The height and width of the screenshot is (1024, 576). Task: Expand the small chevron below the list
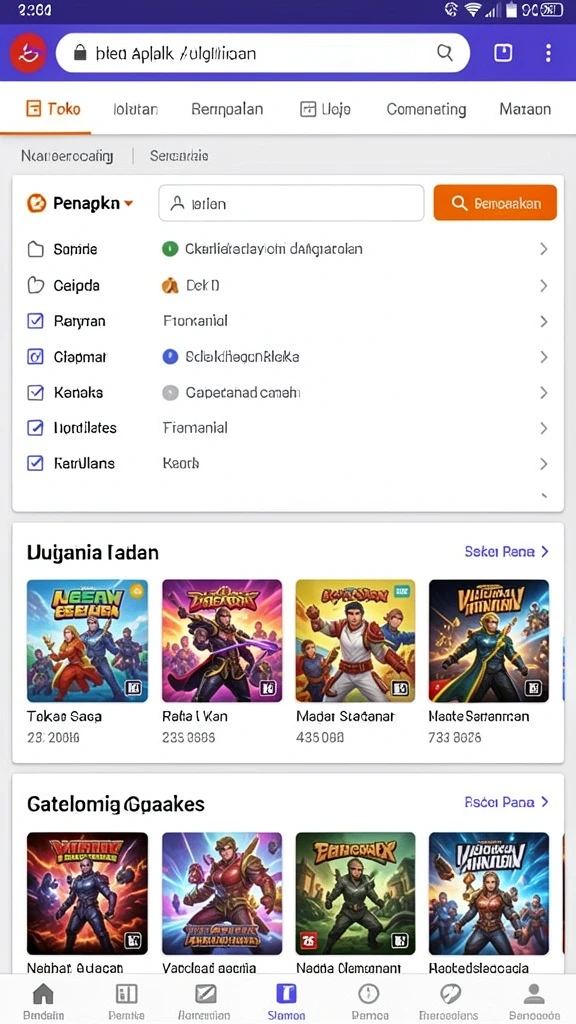click(x=544, y=496)
